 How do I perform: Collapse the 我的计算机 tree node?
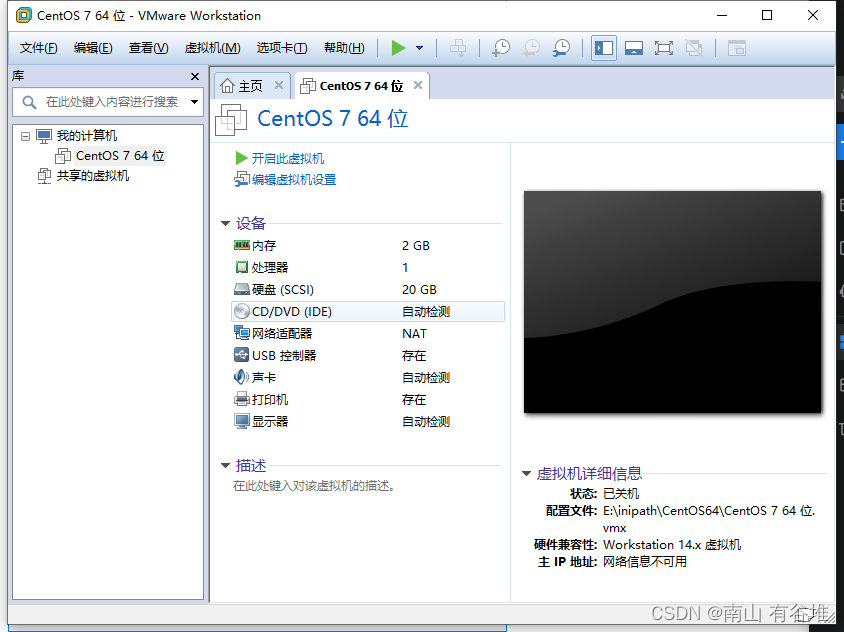[25, 136]
